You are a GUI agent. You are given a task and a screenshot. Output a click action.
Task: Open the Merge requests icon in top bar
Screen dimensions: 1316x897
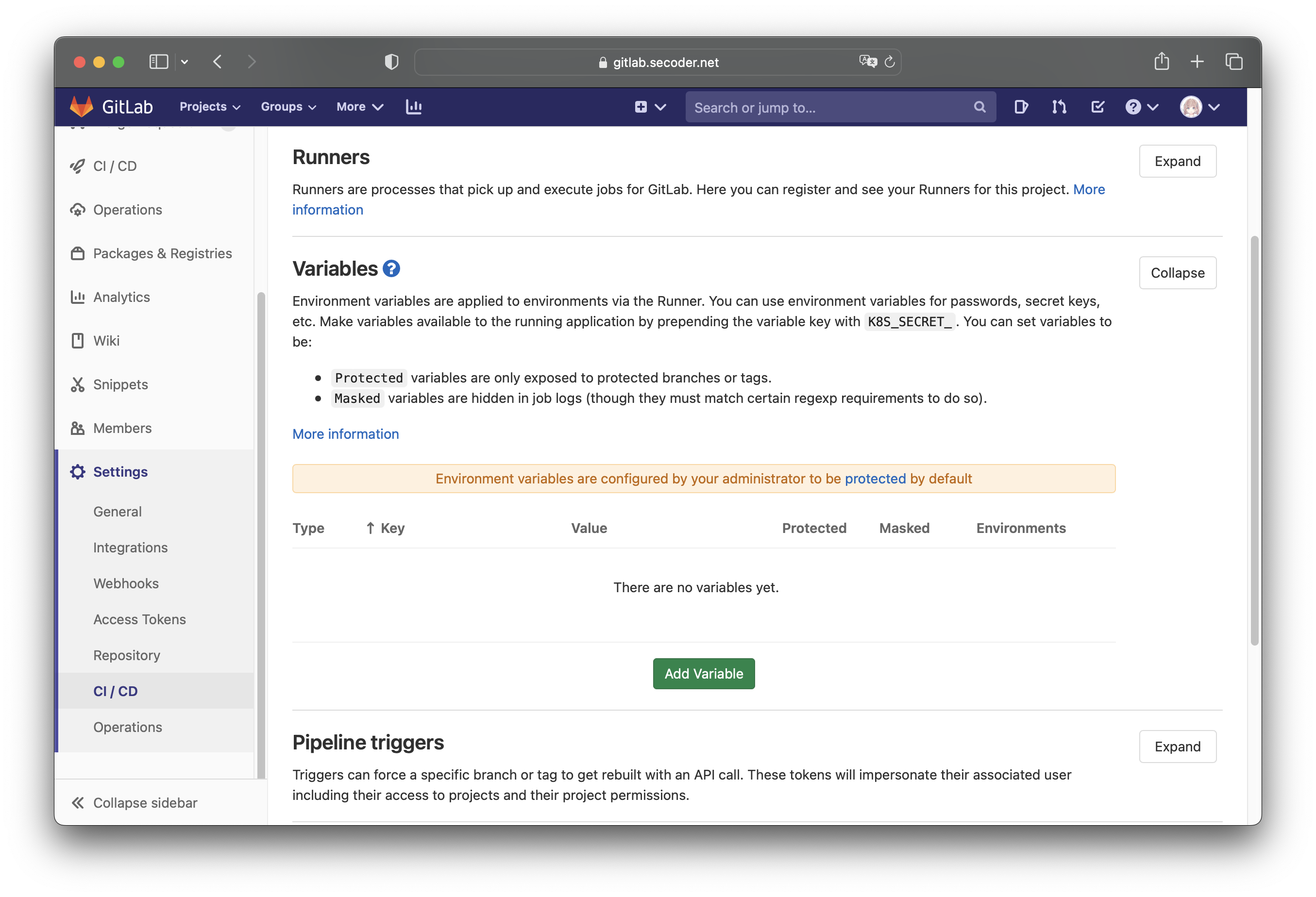[x=1059, y=106]
